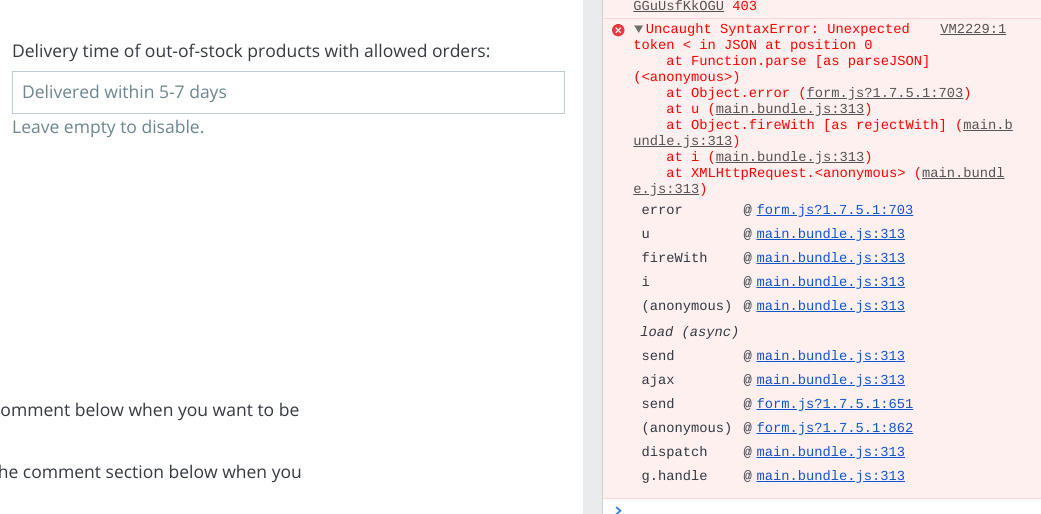1041x514 pixels.
Task: Click main.bundle.js link in 'at u' line
Action: coord(789,109)
